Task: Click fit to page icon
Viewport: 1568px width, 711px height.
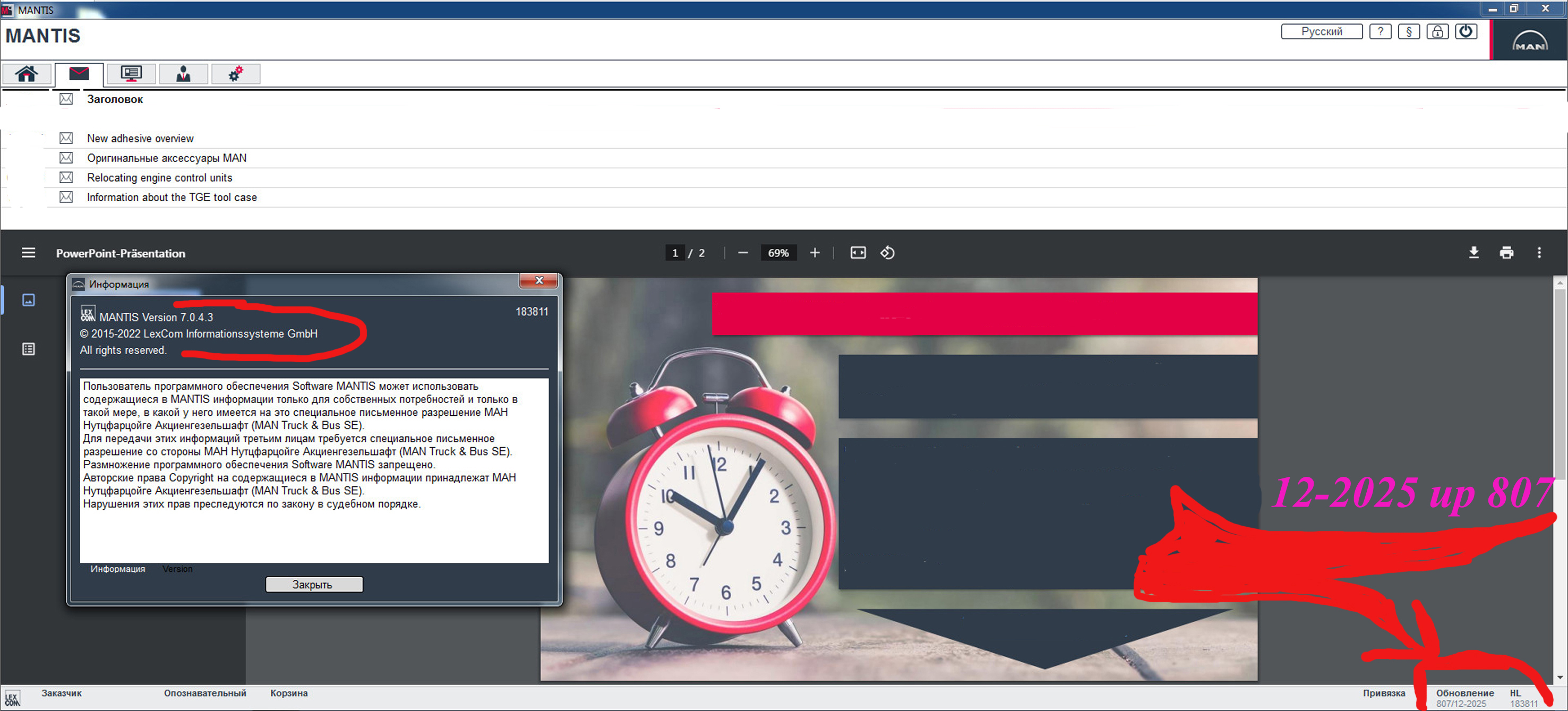Action: (858, 253)
